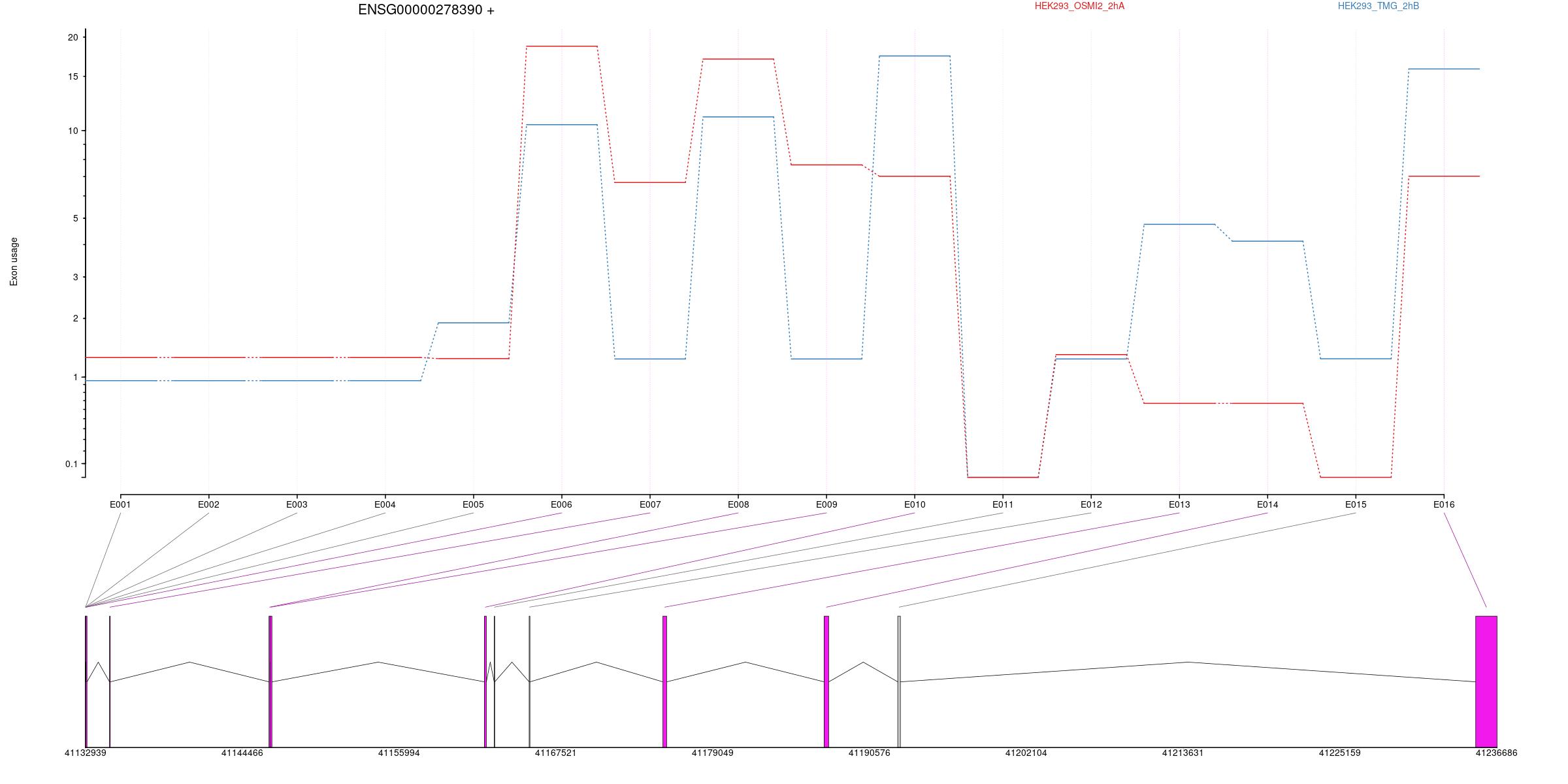Viewport: 1568px width, 784px height.
Task: Click the y-axis tick value 20
Action: 73,37
